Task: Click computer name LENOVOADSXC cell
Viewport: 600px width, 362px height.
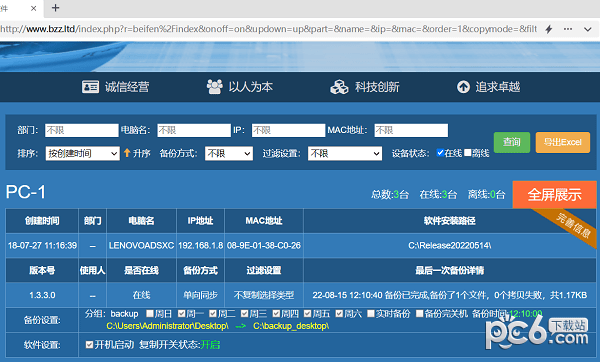Action: (x=142, y=245)
